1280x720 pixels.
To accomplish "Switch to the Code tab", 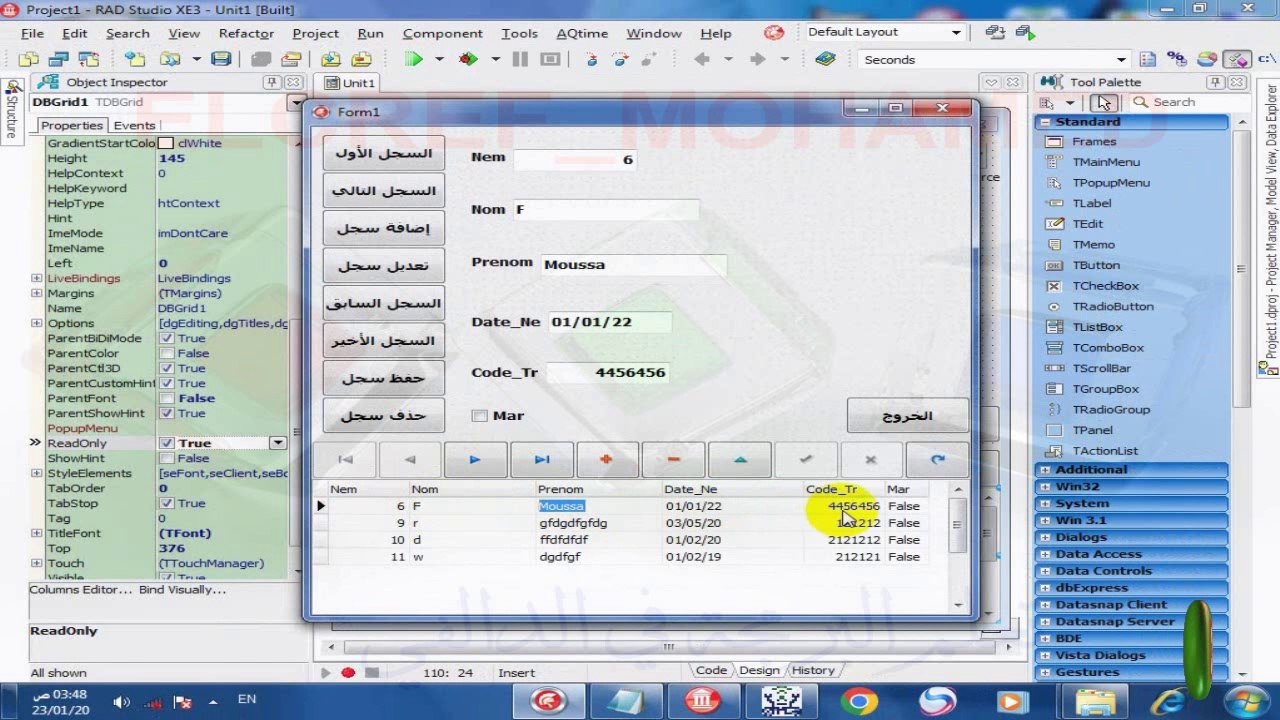I will click(711, 670).
